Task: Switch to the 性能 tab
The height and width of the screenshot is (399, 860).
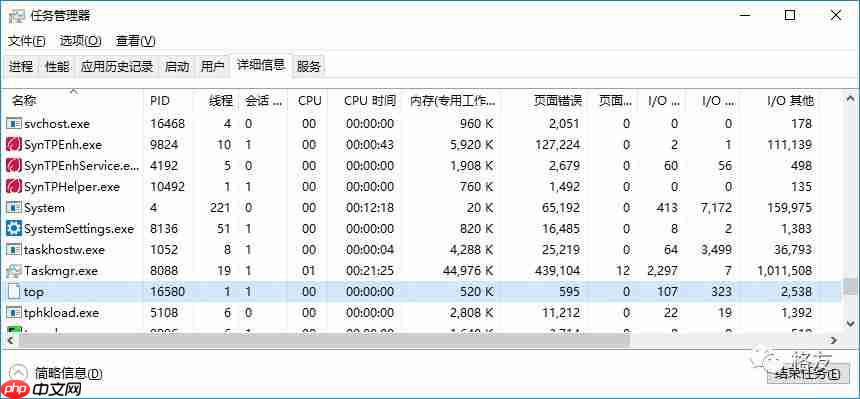Action: tap(58, 67)
